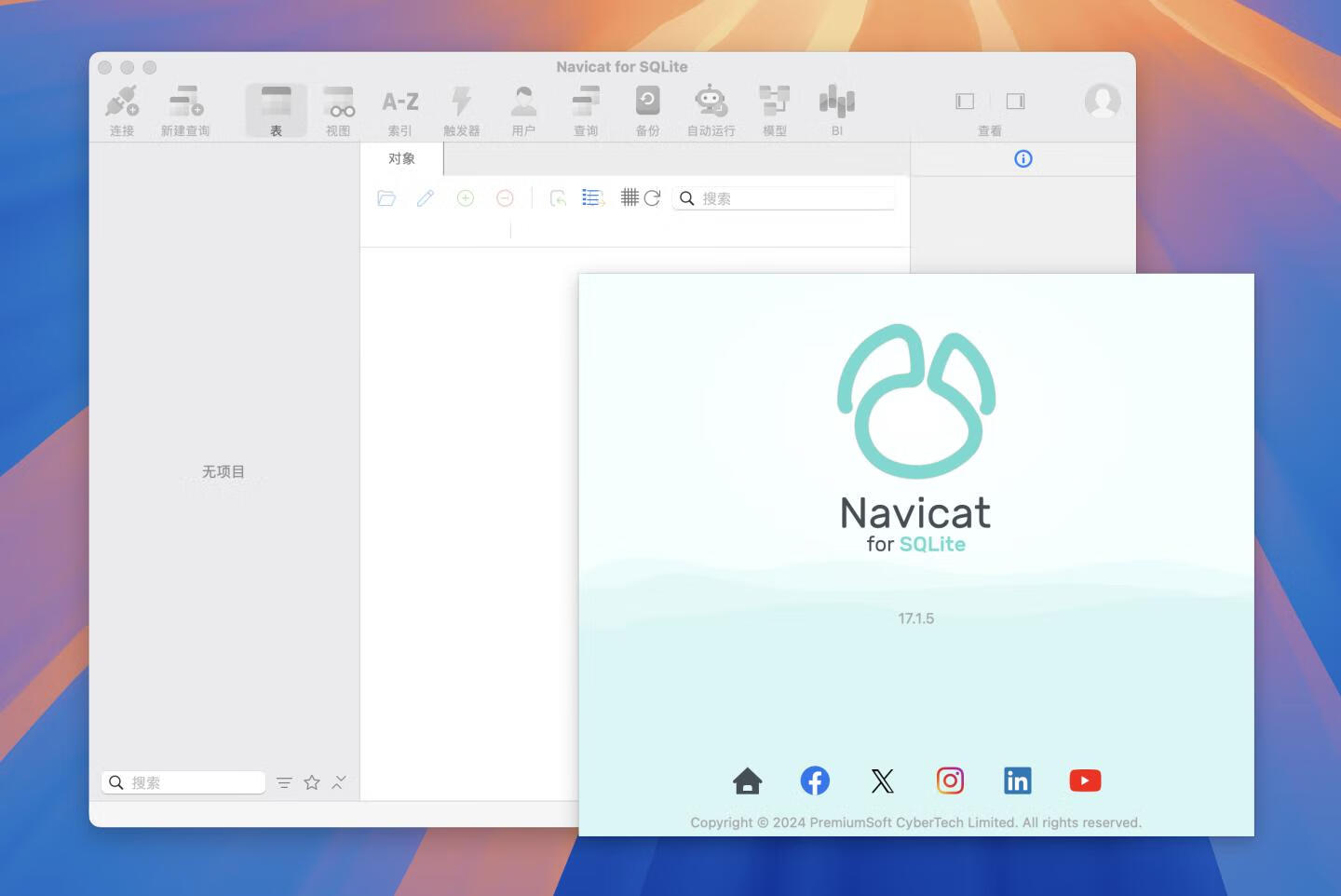
Task: Click the design table pencil icon
Action: 426,197
